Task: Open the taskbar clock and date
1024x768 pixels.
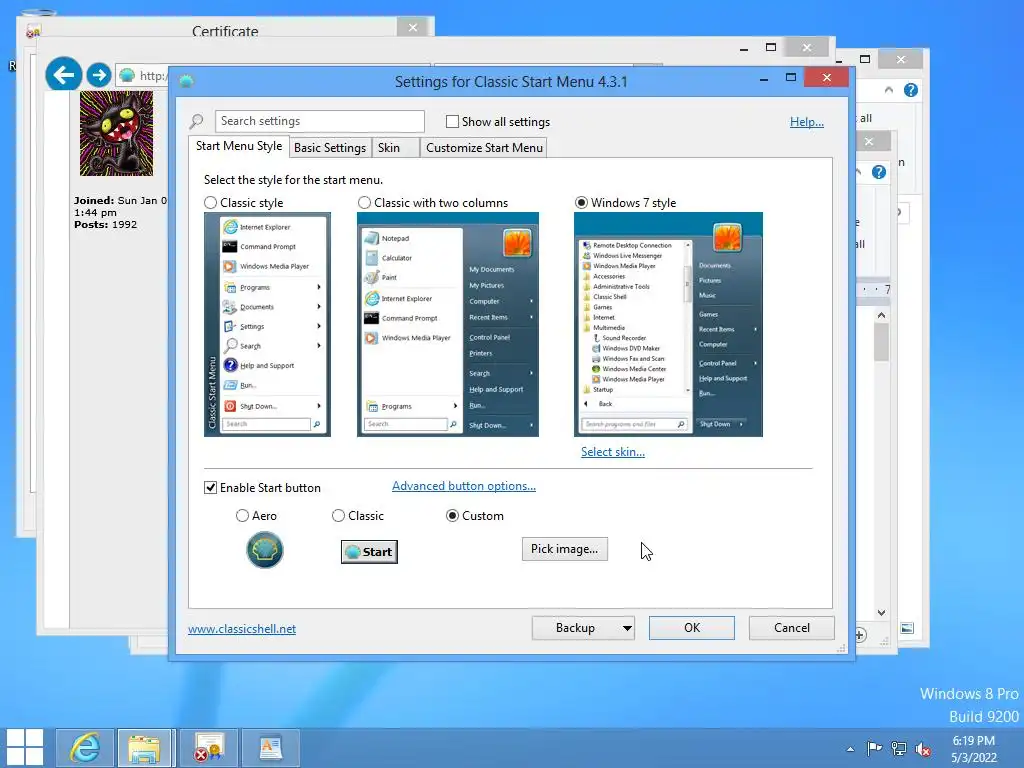Action: tap(974, 749)
